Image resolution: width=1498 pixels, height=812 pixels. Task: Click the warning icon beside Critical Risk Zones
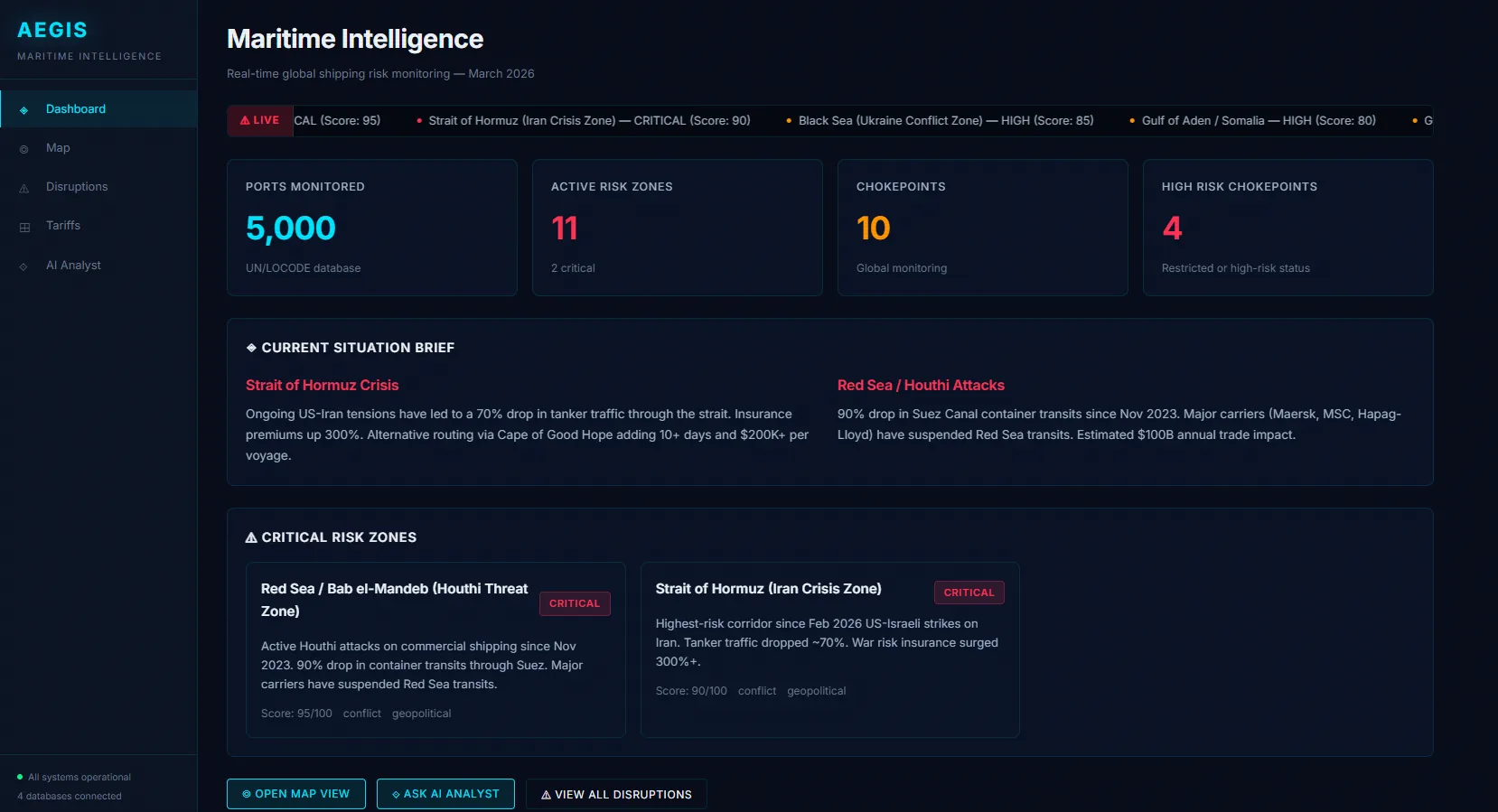(x=251, y=537)
